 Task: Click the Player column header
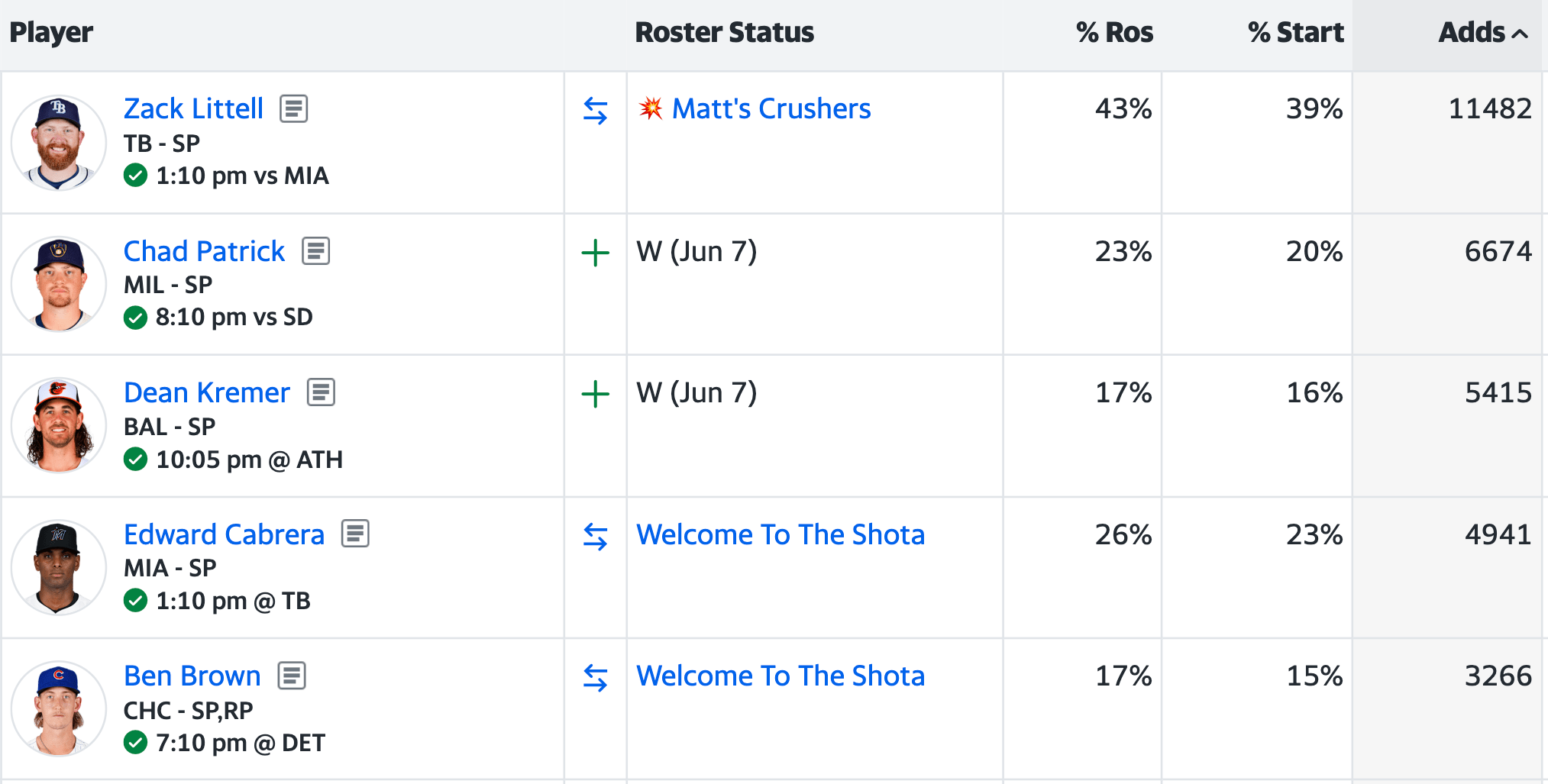click(x=51, y=33)
